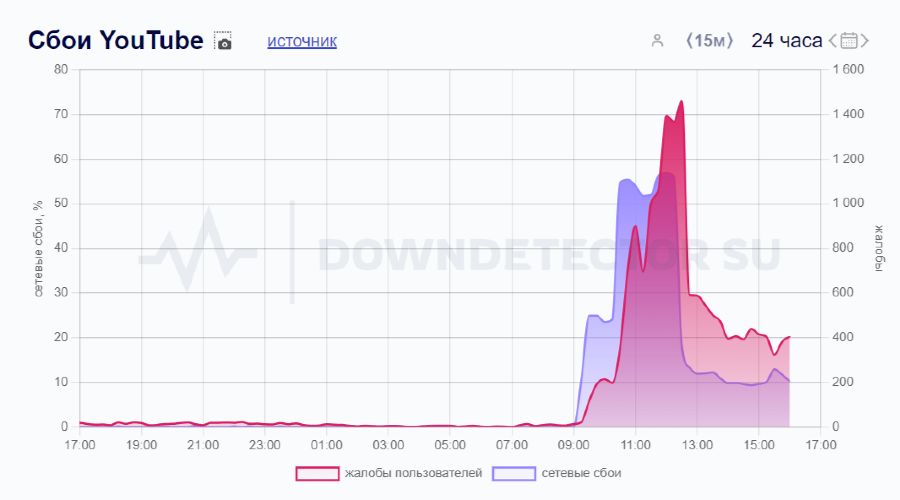
Task: Open the calendar date picker icon
Action: coord(849,41)
